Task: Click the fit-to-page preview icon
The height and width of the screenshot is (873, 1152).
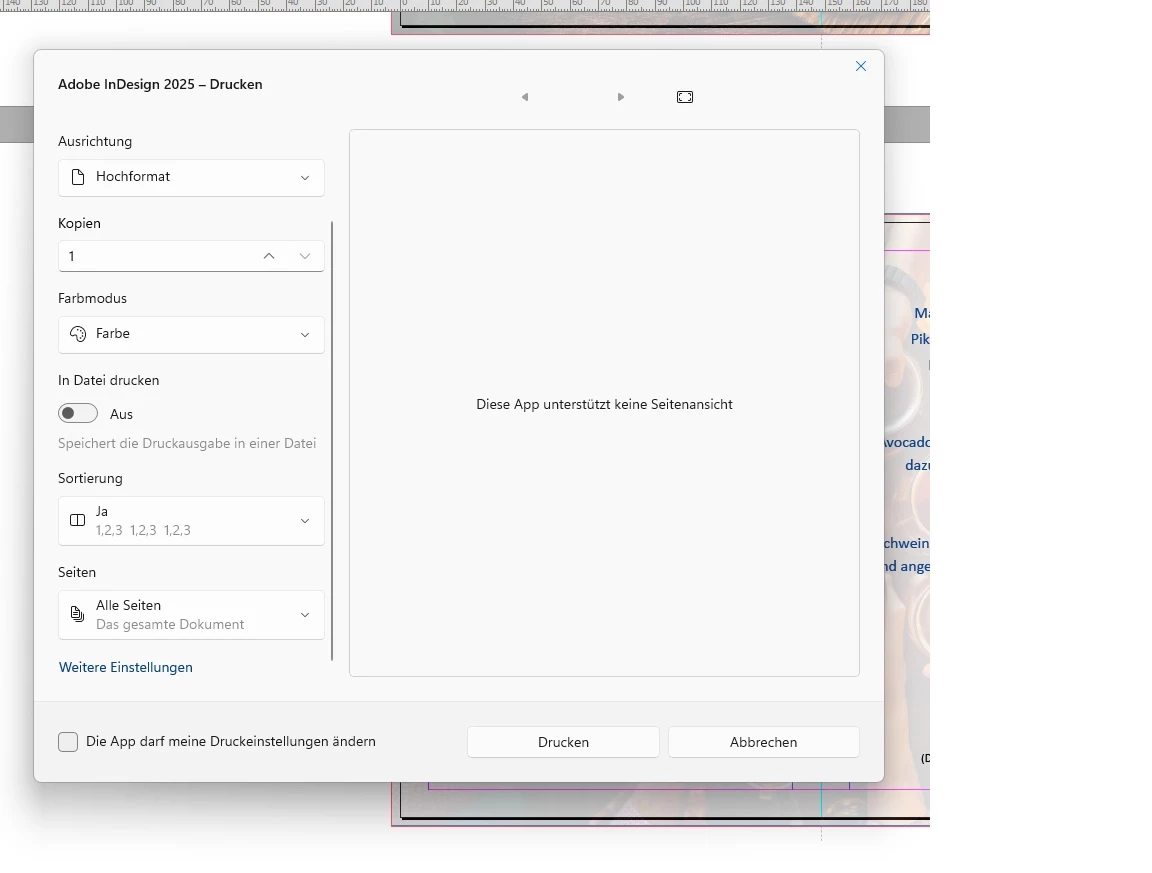Action: click(x=685, y=97)
